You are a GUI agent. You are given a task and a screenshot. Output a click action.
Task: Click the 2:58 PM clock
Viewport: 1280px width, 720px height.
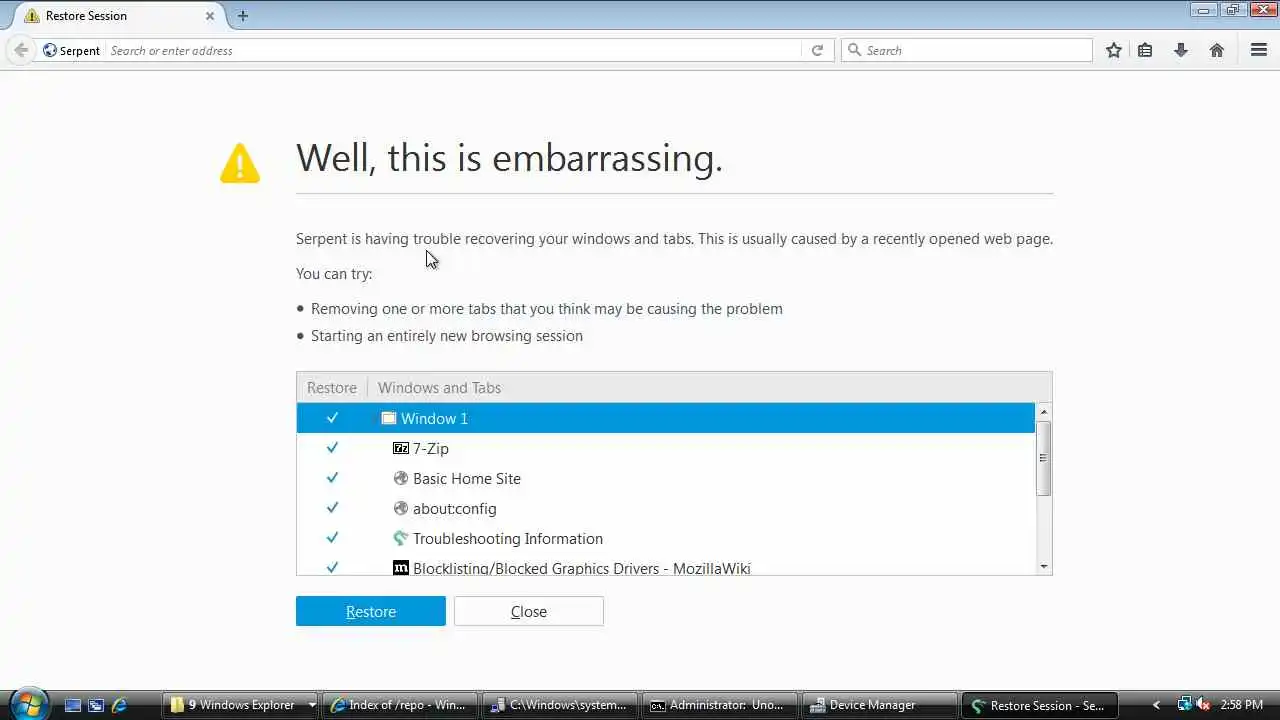[x=1242, y=705]
